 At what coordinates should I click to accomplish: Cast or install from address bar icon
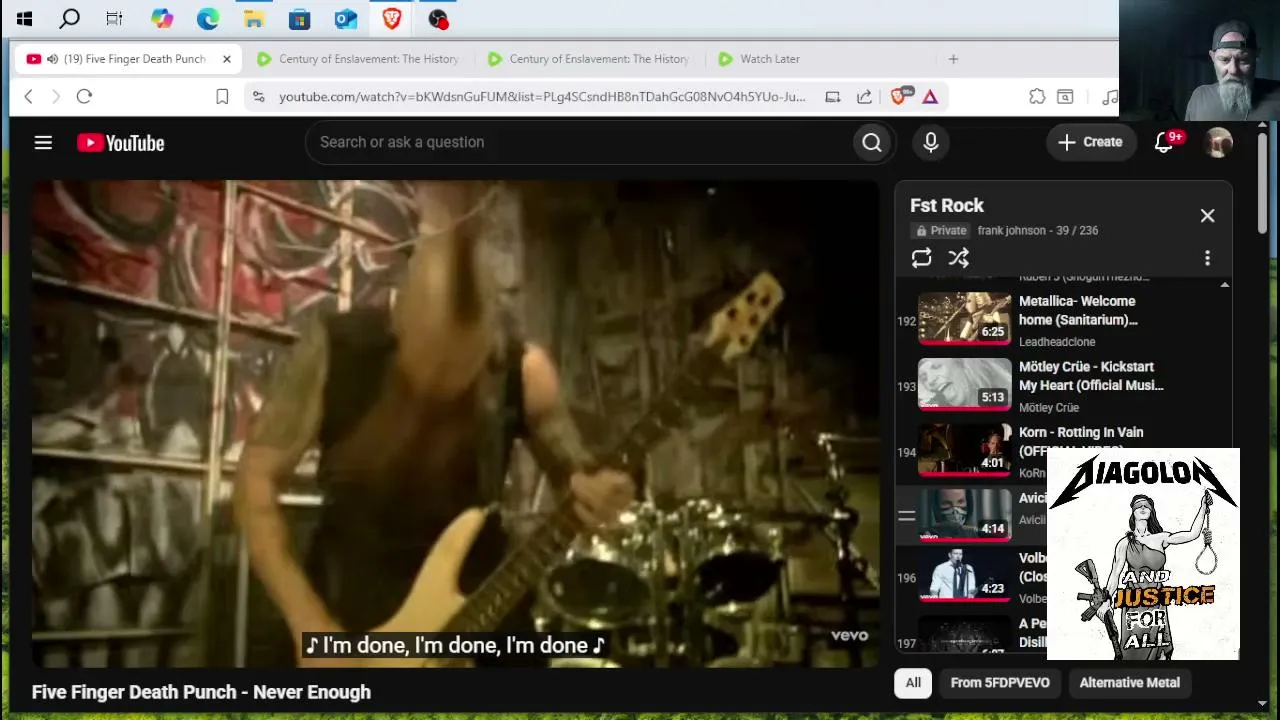[832, 96]
